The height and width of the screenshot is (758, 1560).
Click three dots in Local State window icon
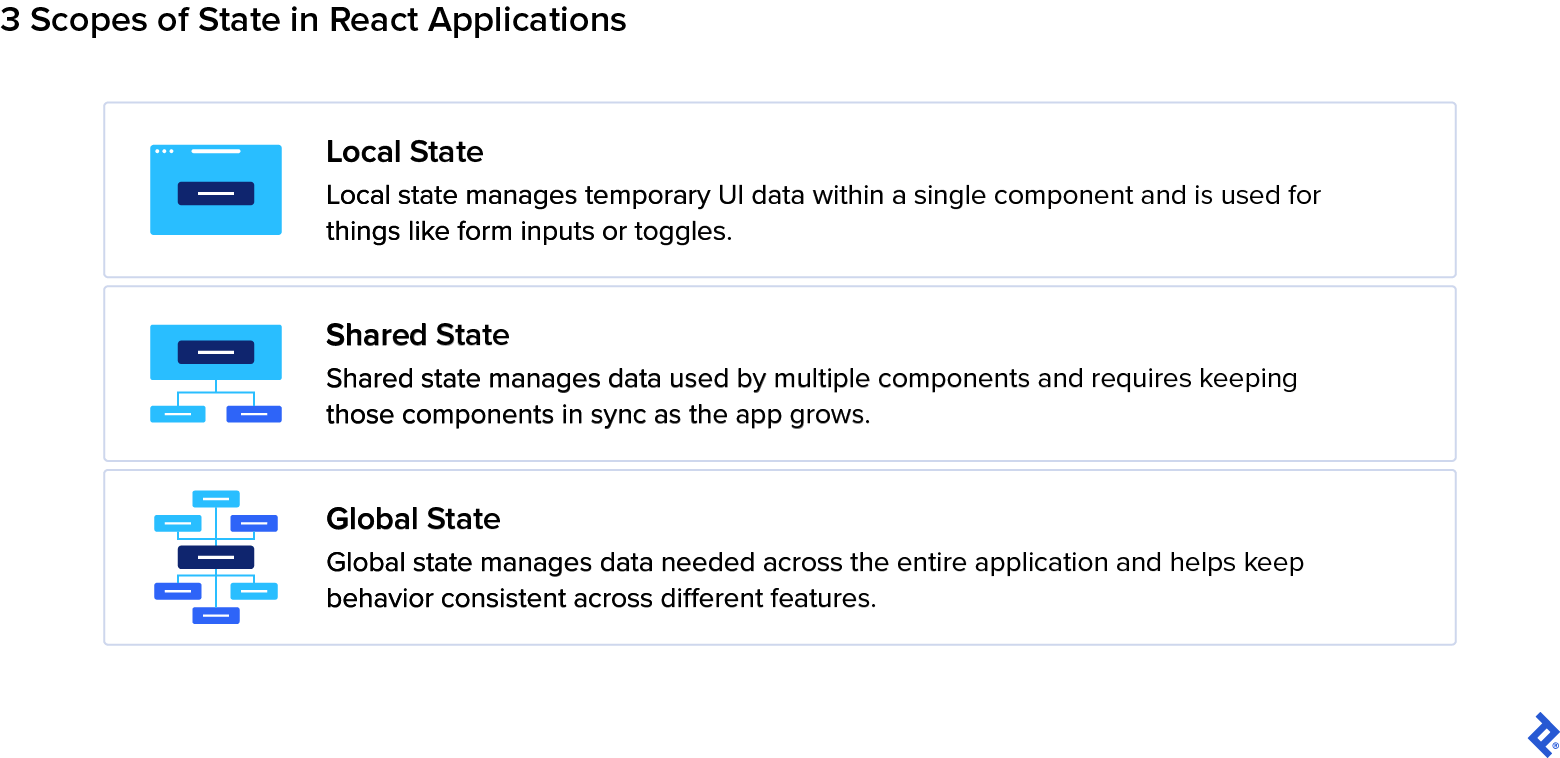pos(164,151)
